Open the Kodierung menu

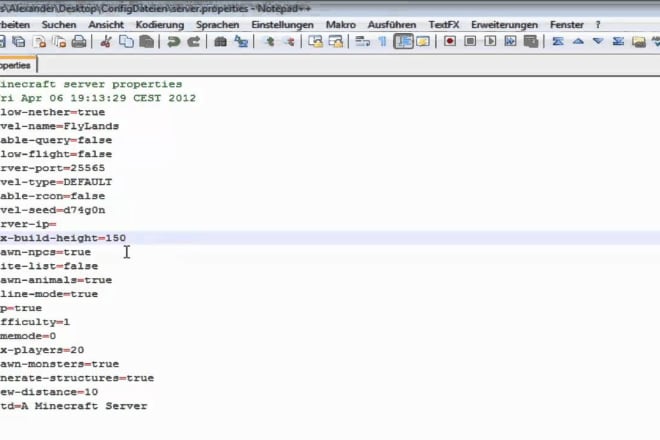tap(160, 25)
